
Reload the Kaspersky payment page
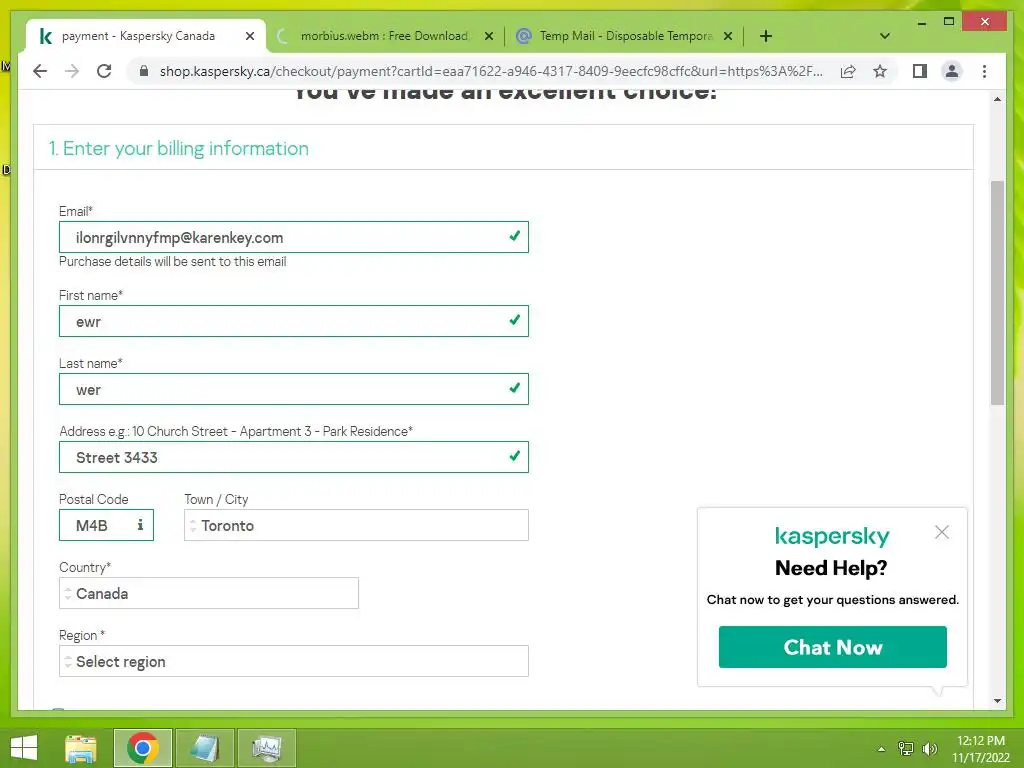[104, 71]
